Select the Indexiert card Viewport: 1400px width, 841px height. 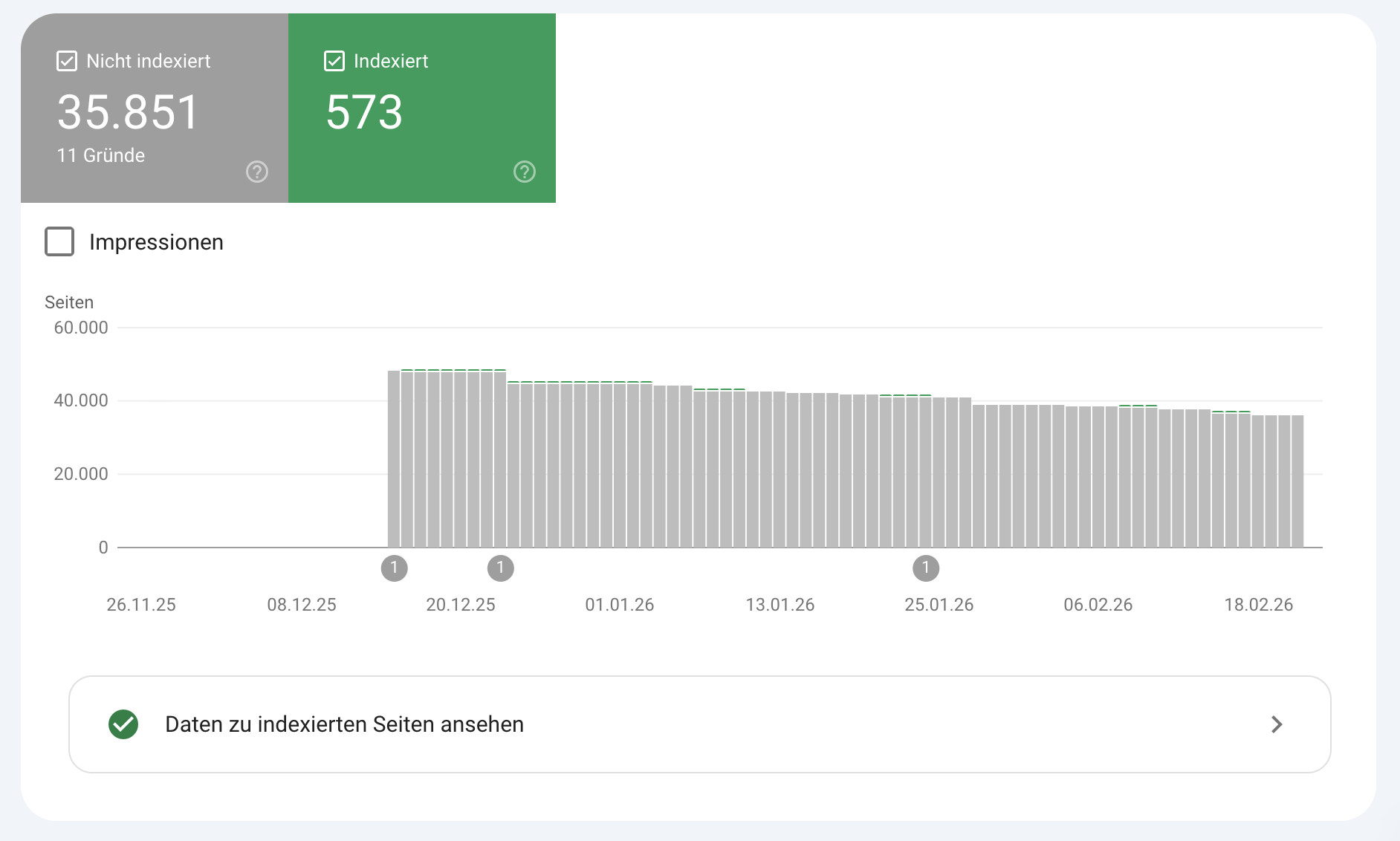tap(421, 108)
